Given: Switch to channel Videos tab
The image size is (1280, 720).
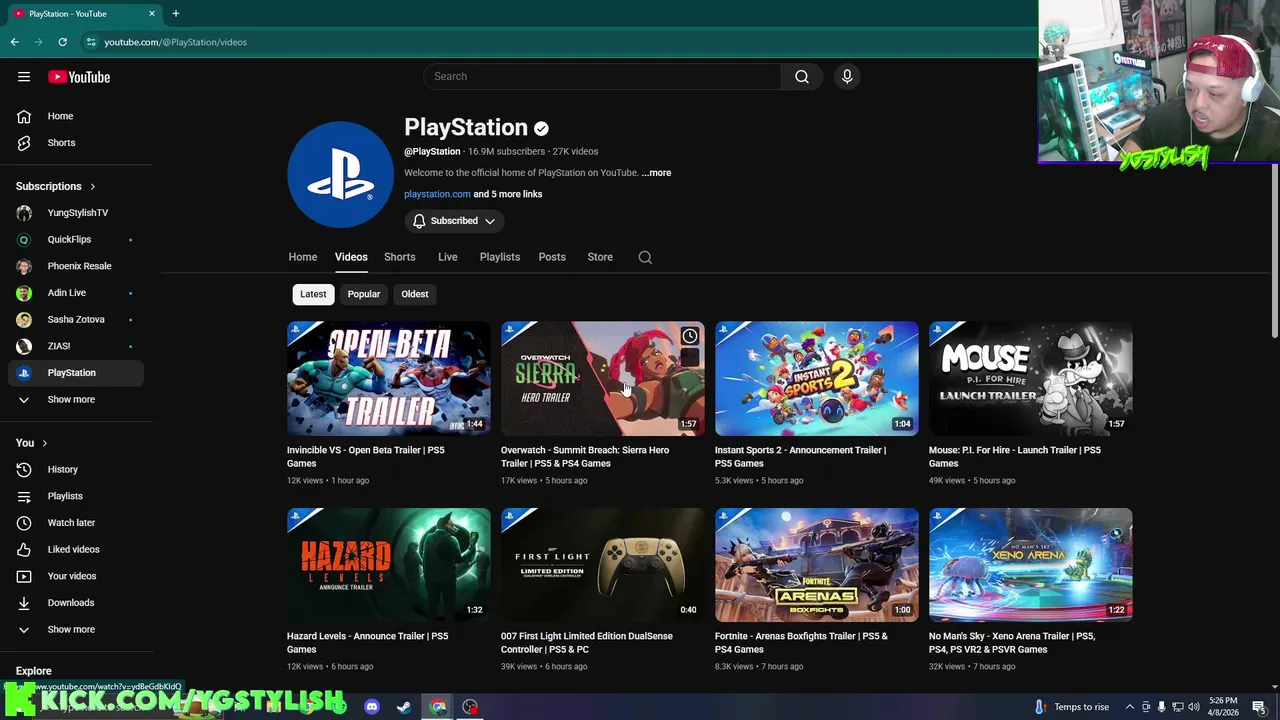Looking at the screenshot, I should coord(351,257).
